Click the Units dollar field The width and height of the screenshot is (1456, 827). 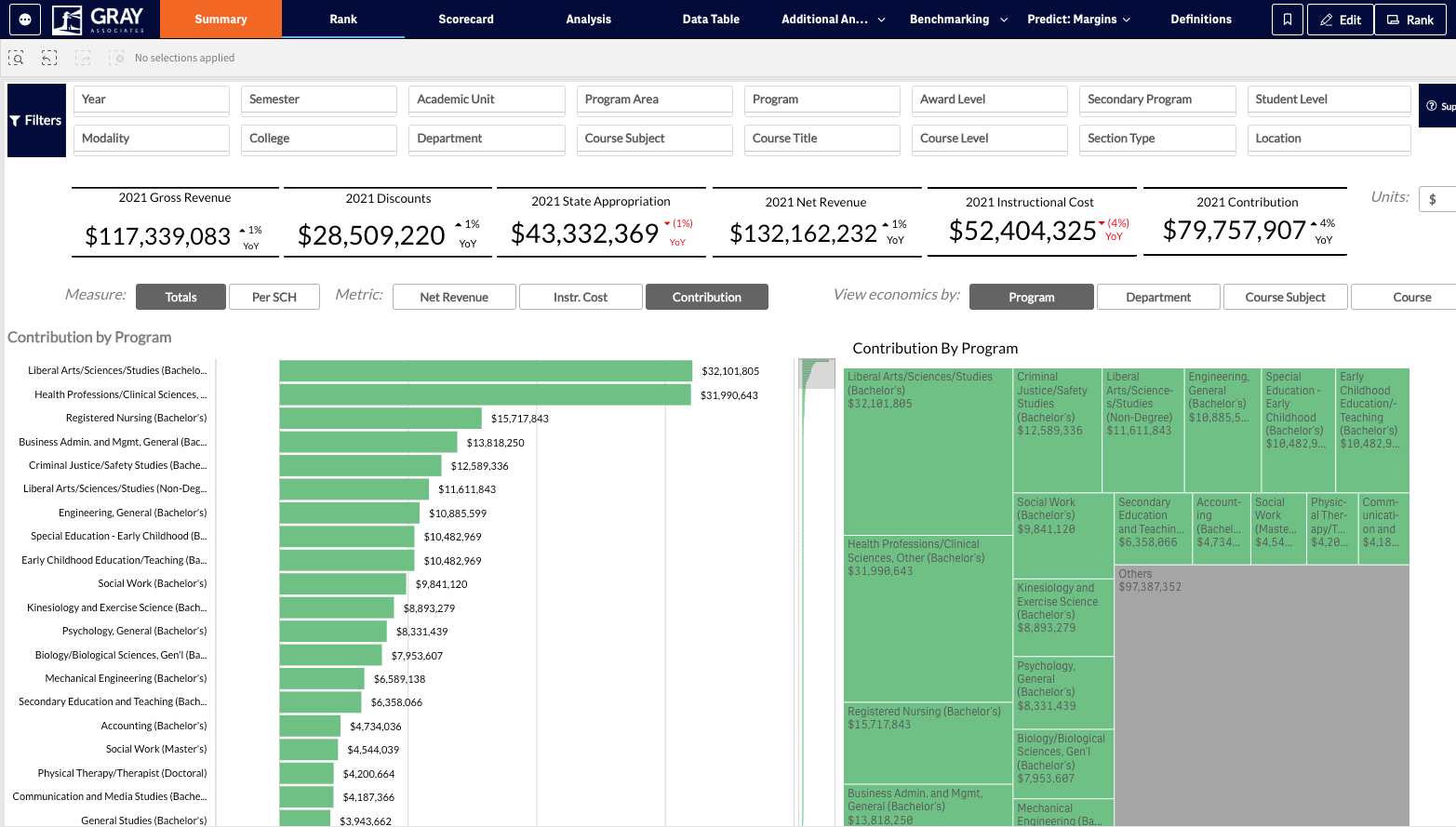click(x=1437, y=199)
